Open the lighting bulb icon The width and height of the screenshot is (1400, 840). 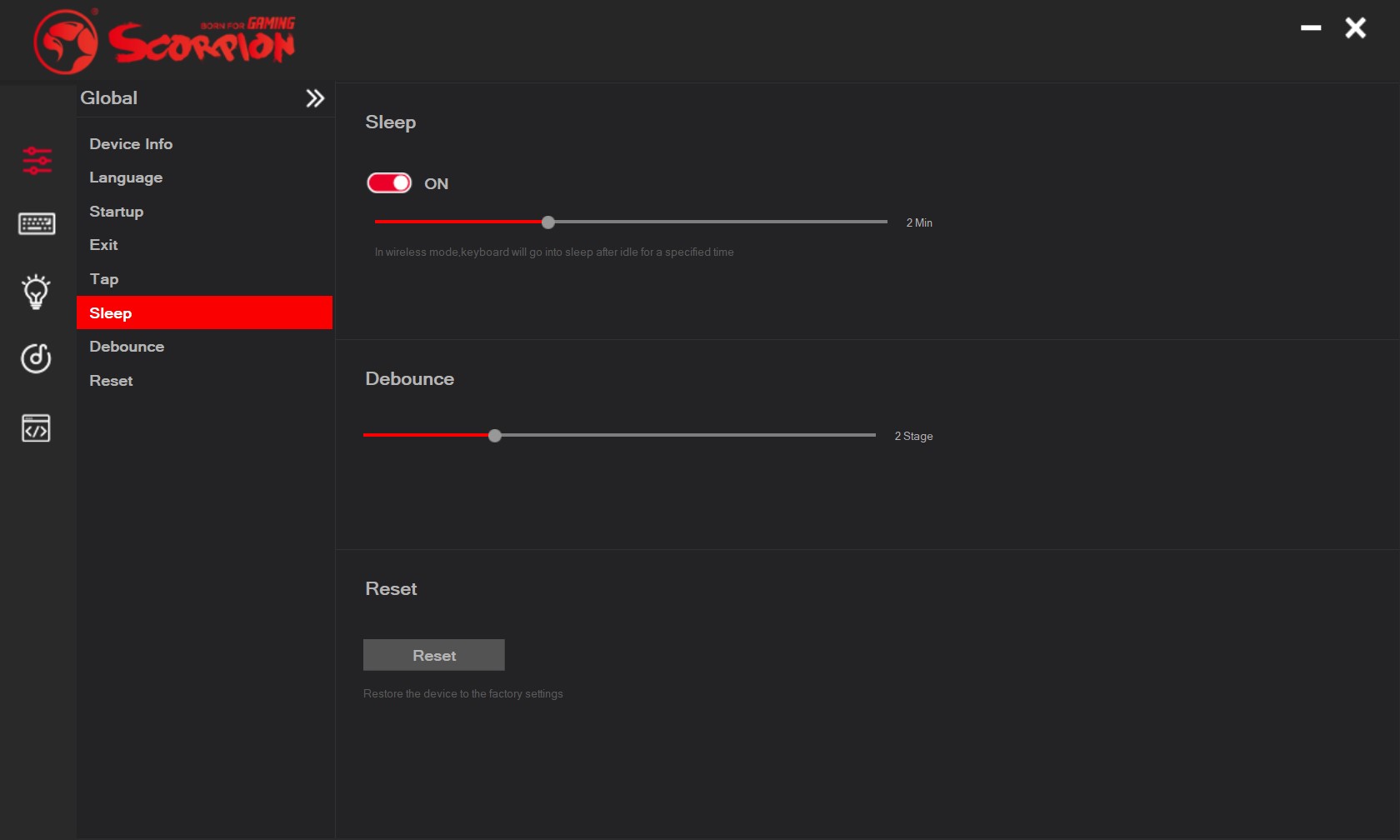[x=36, y=292]
